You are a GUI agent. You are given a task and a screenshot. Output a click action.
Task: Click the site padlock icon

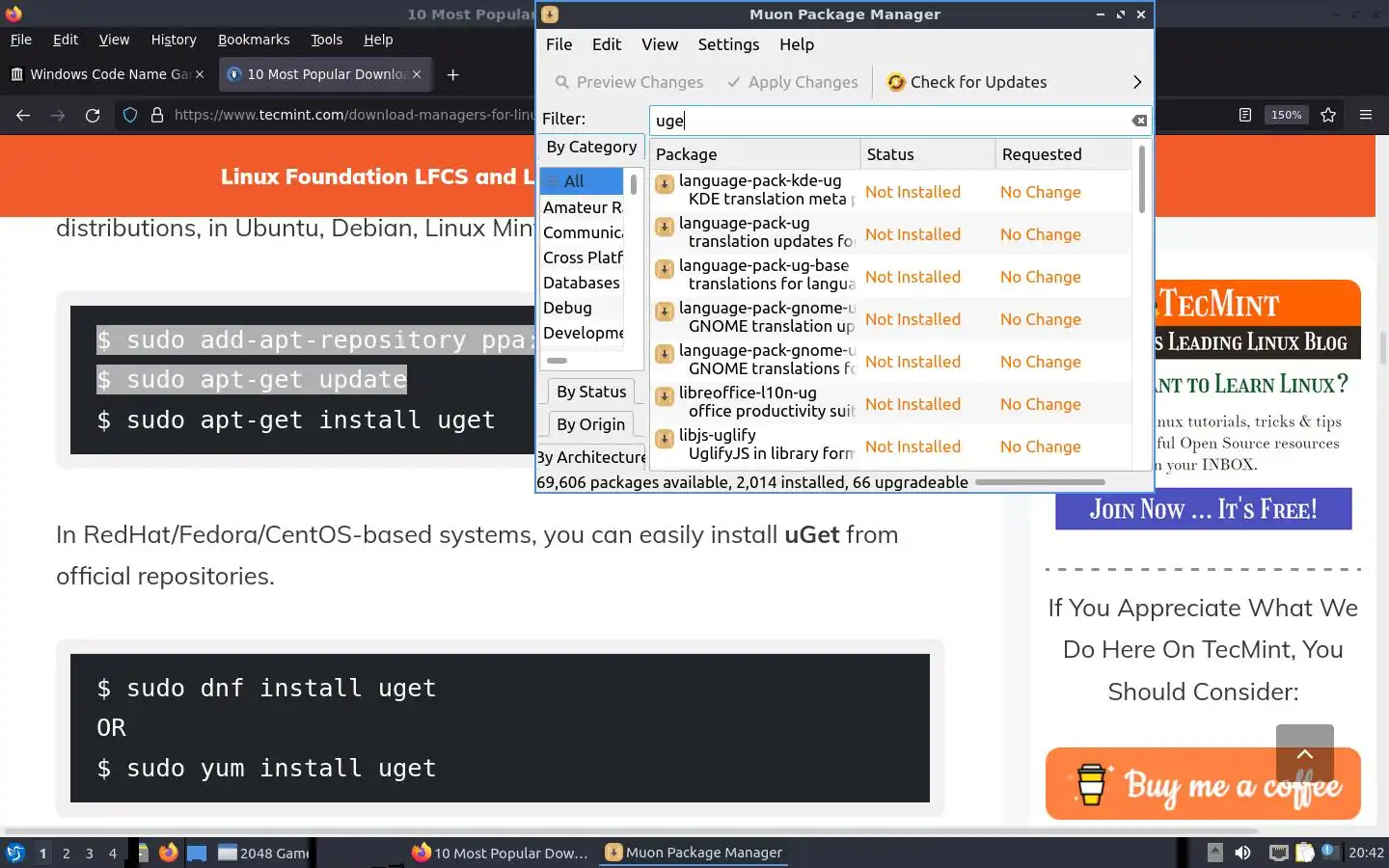click(x=157, y=115)
